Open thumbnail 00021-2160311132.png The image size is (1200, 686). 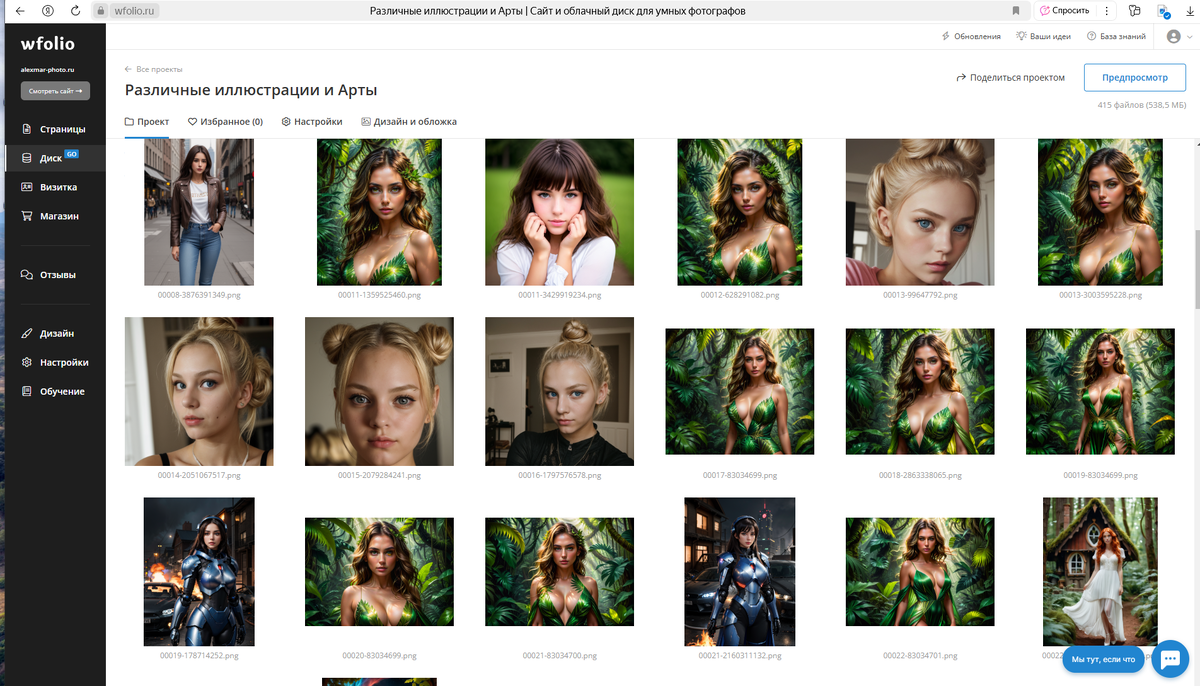click(740, 572)
